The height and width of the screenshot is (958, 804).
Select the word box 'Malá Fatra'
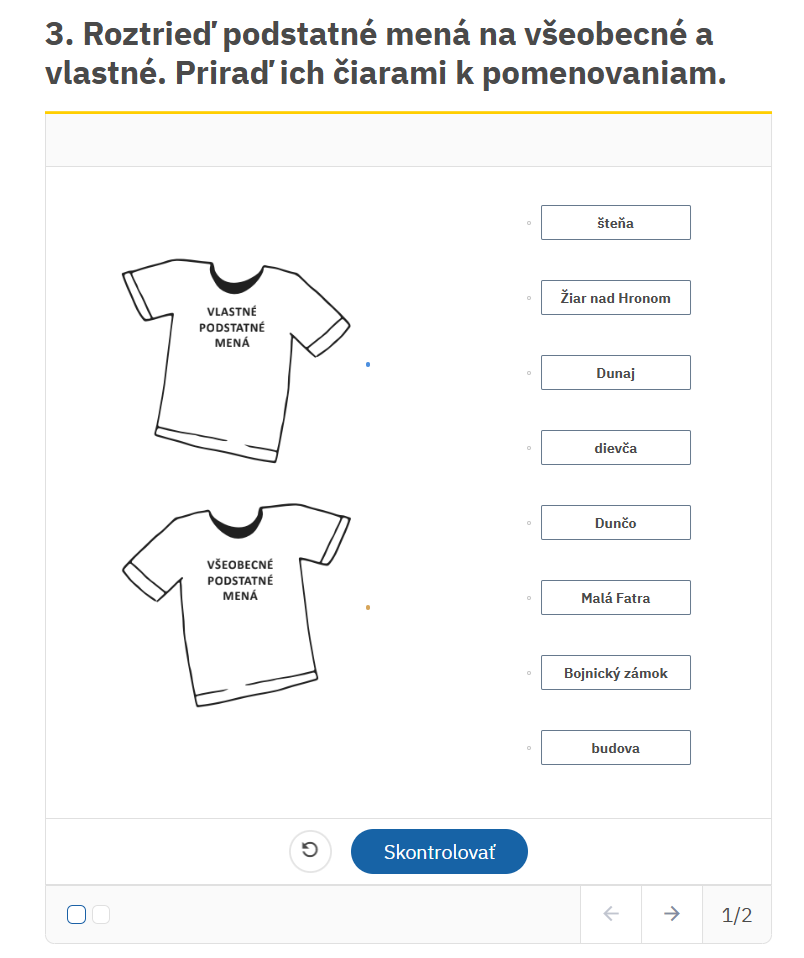point(616,598)
